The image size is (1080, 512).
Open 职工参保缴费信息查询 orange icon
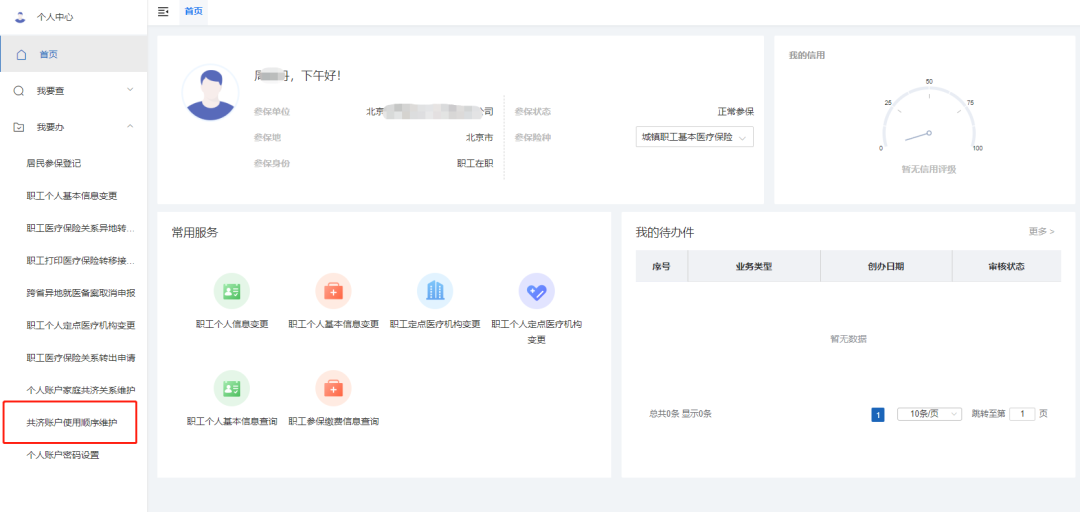click(333, 388)
